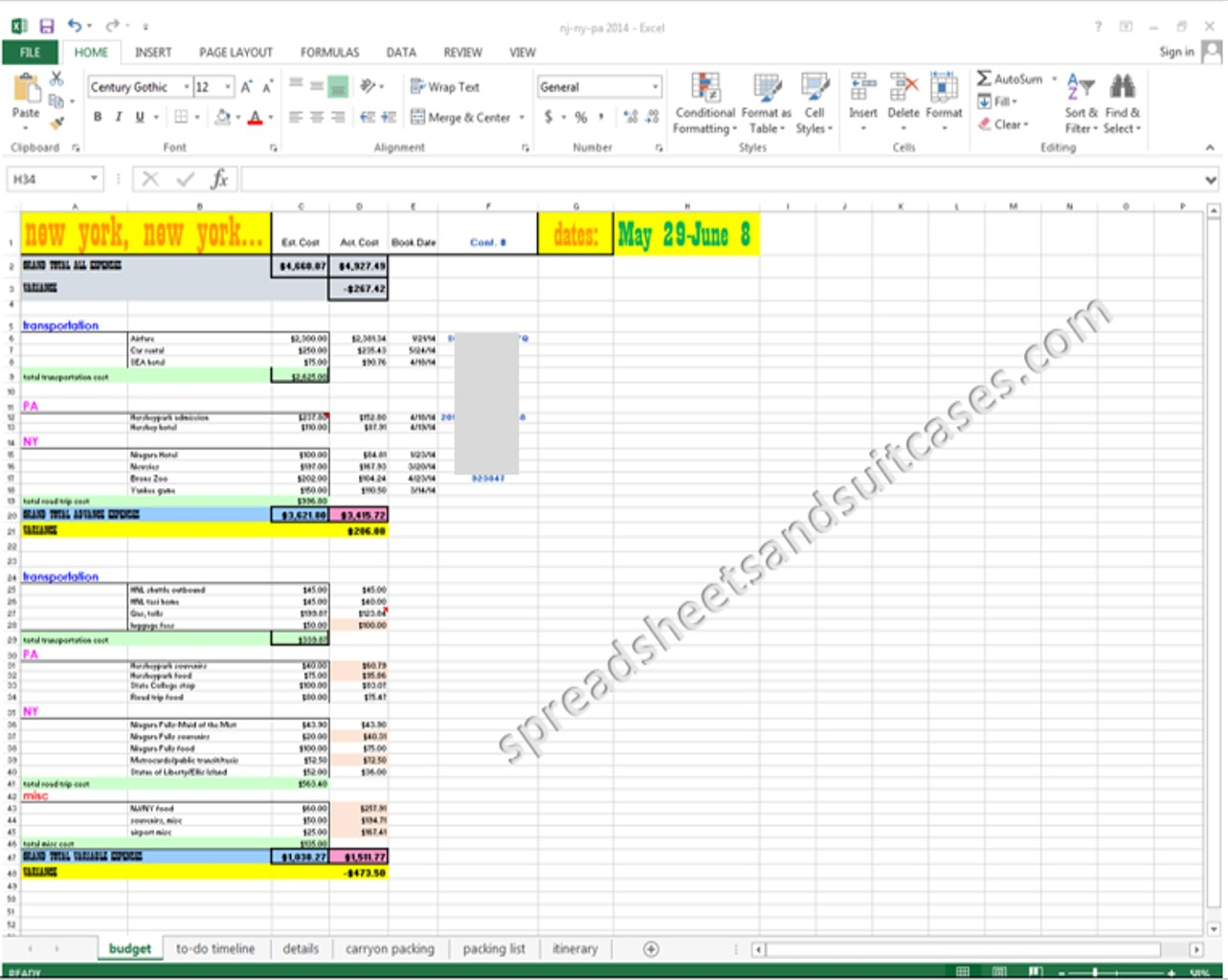This screenshot has height=980, width=1228.
Task: Align text left
Action: pyautogui.click(x=296, y=117)
